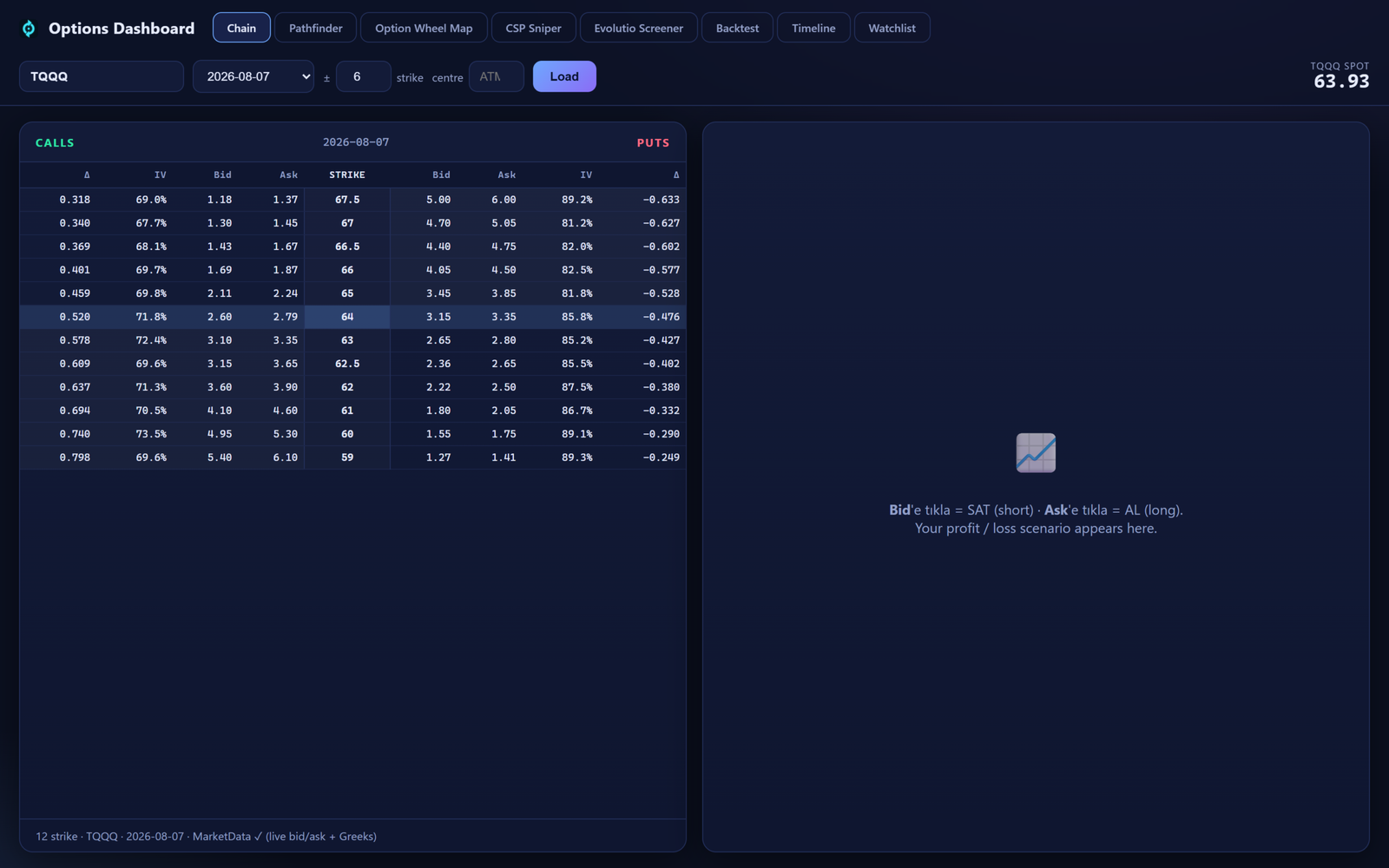This screenshot has width=1389, height=868.
Task: Click call bid 1.18 at strike 67.5
Action: tap(220, 200)
